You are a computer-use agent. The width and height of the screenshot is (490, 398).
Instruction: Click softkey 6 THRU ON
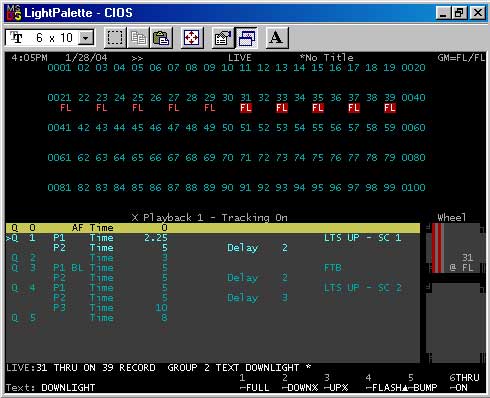pyautogui.click(x=464, y=383)
